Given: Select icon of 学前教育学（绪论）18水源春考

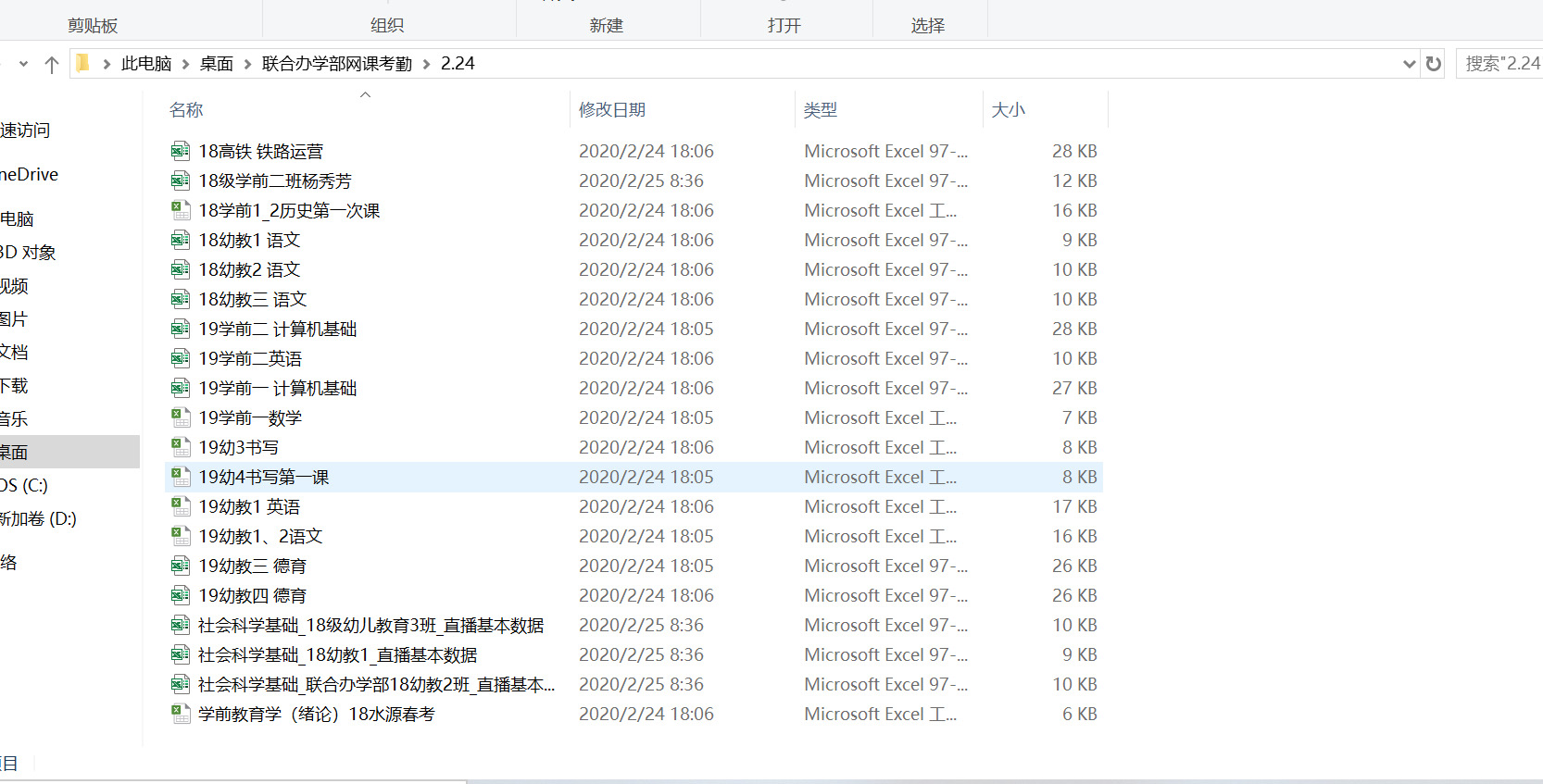Looking at the screenshot, I should pyautogui.click(x=181, y=714).
